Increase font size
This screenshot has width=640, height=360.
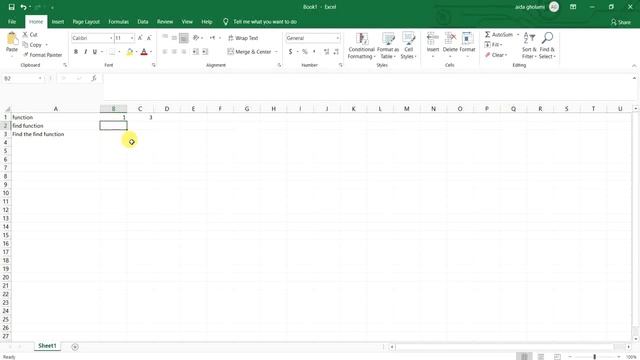coord(140,38)
